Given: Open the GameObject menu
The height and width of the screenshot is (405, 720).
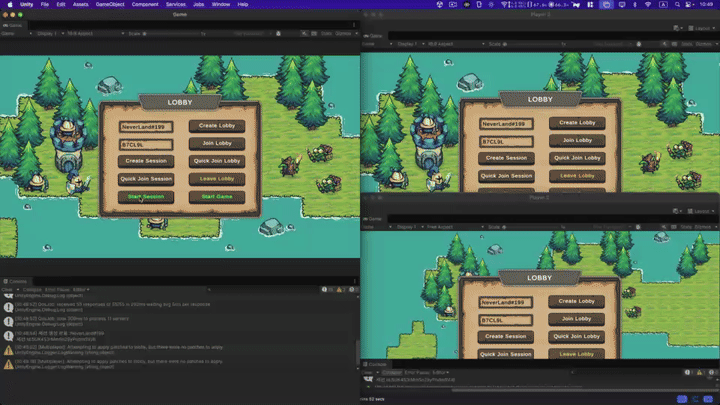Looking at the screenshot, I should click(x=110, y=4).
